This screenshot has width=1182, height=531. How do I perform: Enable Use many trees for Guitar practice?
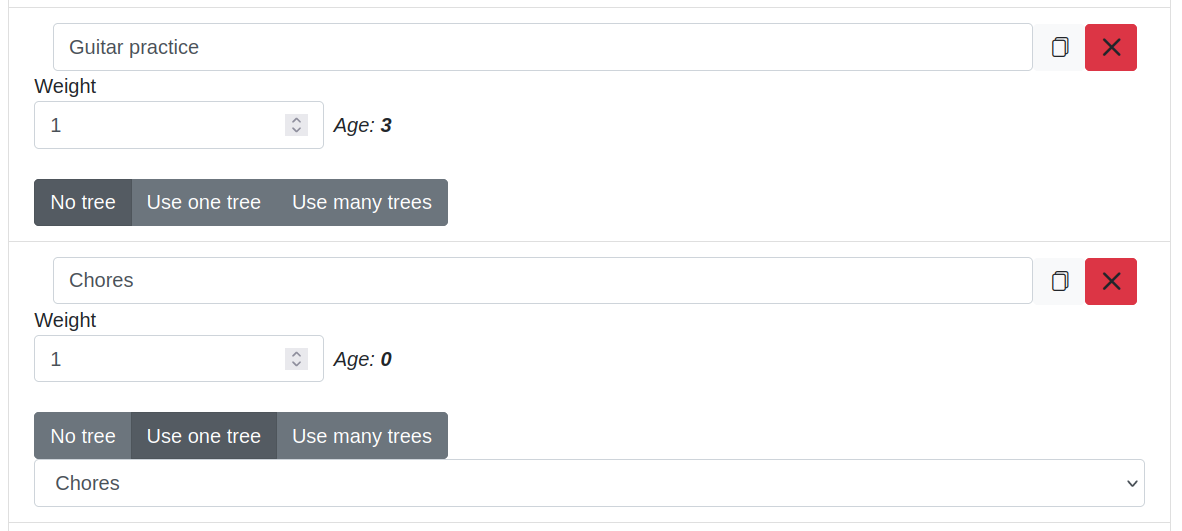pos(362,202)
